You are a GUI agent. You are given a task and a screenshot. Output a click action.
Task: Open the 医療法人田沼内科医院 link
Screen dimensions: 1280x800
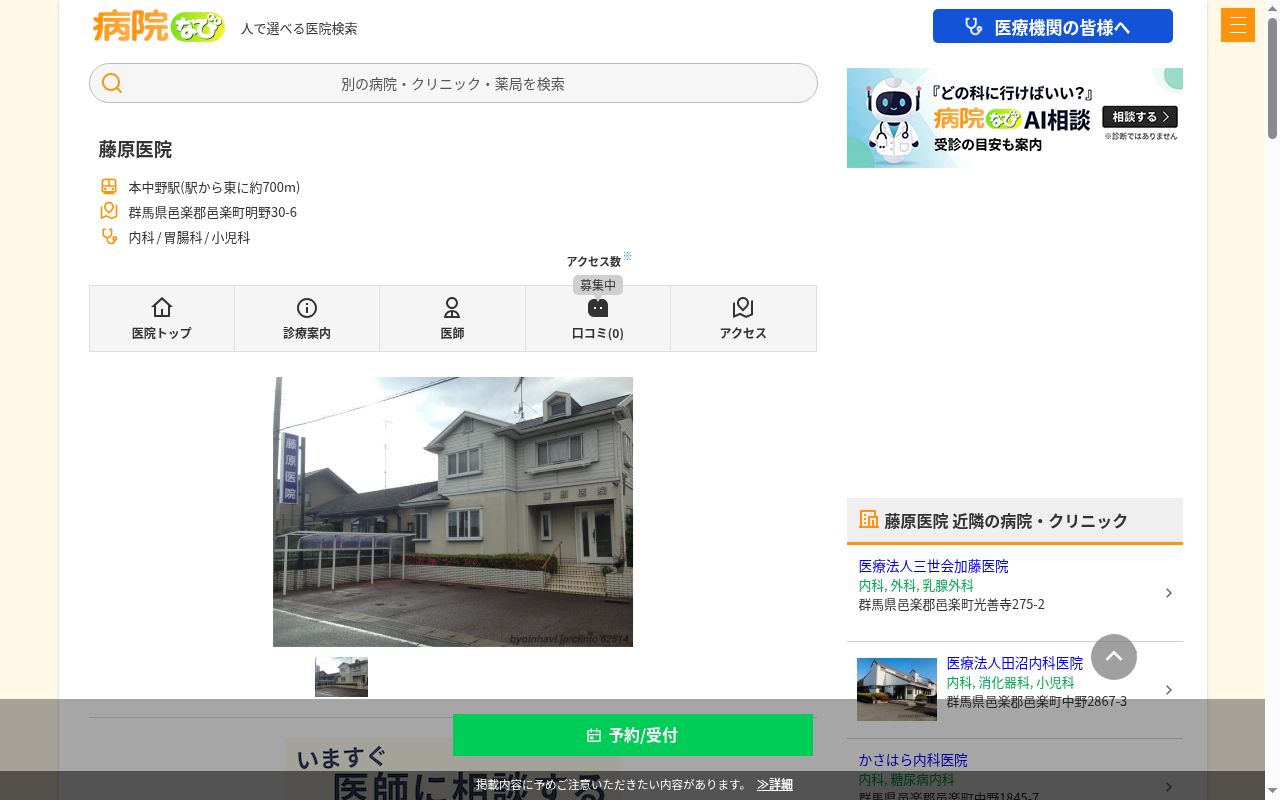1015,663
